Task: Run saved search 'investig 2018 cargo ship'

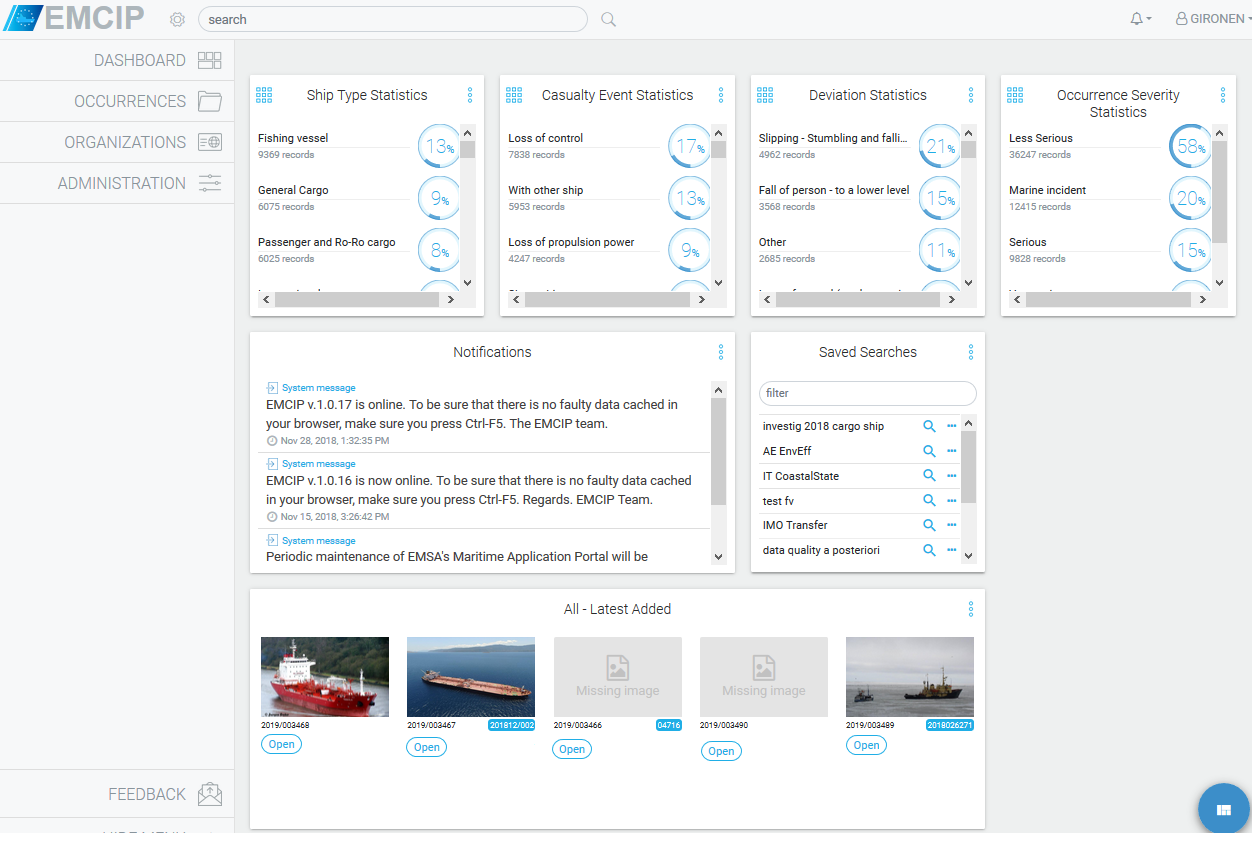Action: pyautogui.click(x=929, y=426)
